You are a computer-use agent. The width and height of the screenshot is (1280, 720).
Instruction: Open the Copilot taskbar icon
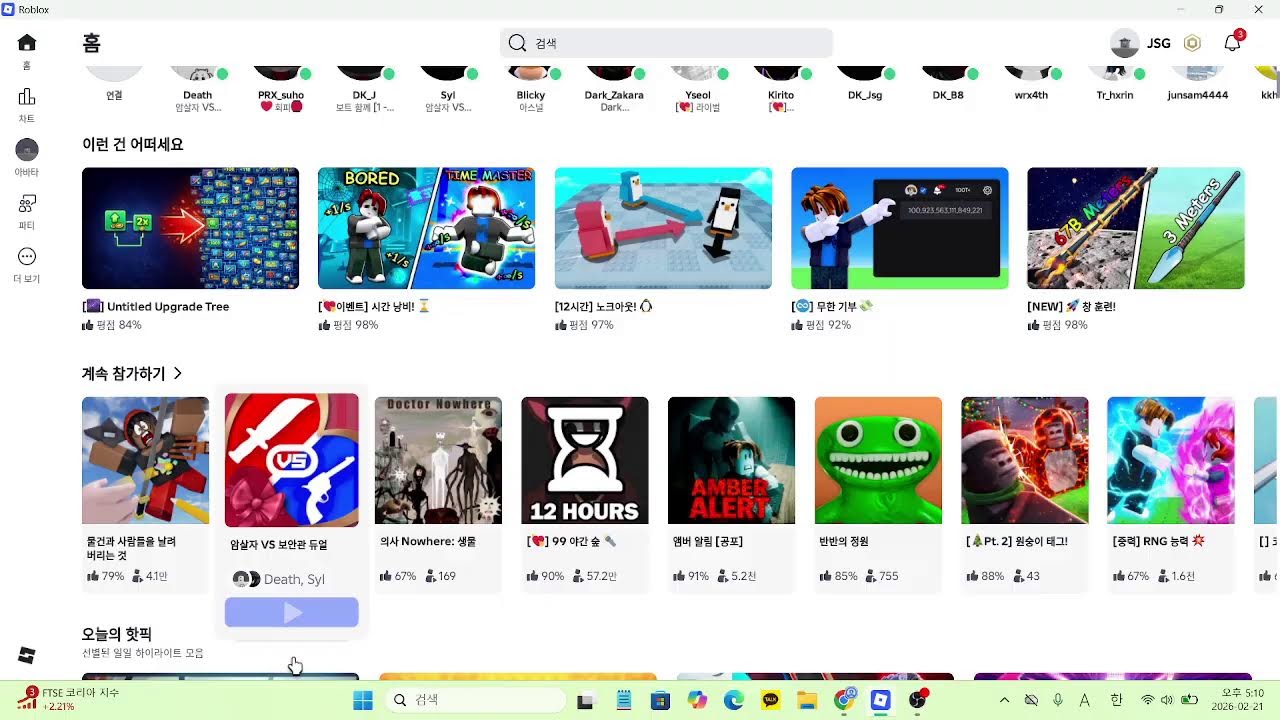[697, 700]
